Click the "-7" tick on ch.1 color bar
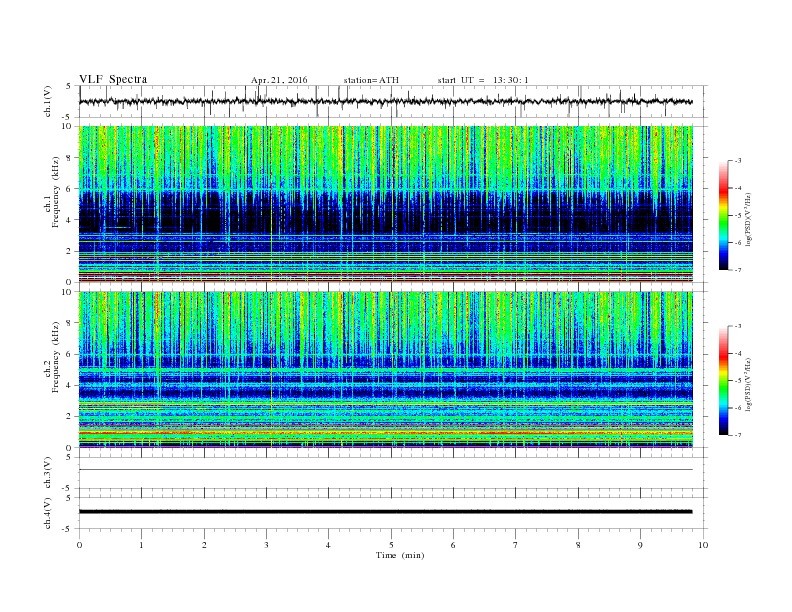 point(738,270)
